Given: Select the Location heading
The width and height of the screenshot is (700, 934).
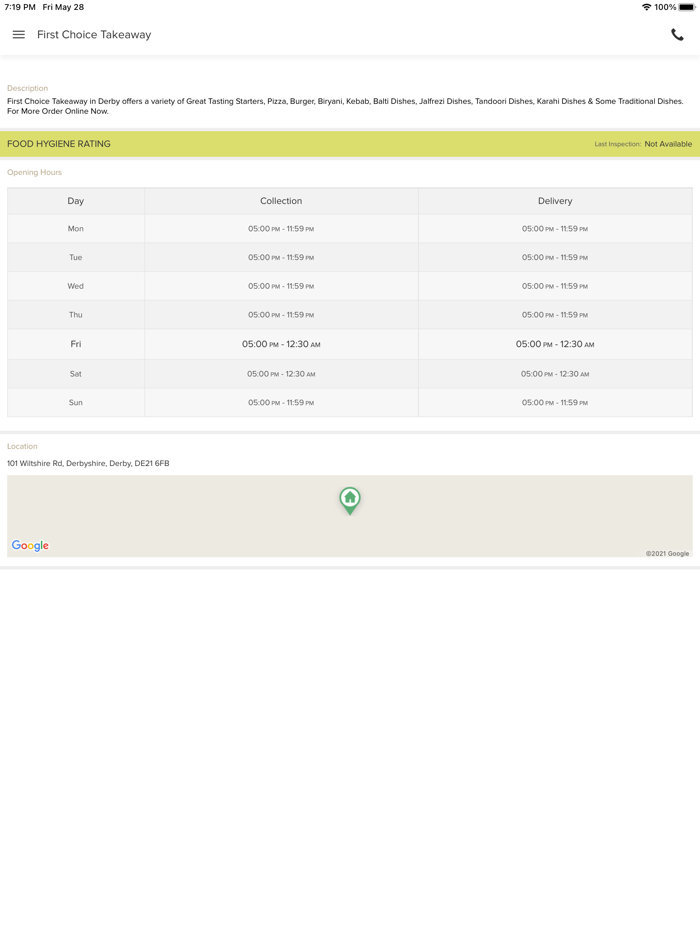Looking at the screenshot, I should point(22,446).
